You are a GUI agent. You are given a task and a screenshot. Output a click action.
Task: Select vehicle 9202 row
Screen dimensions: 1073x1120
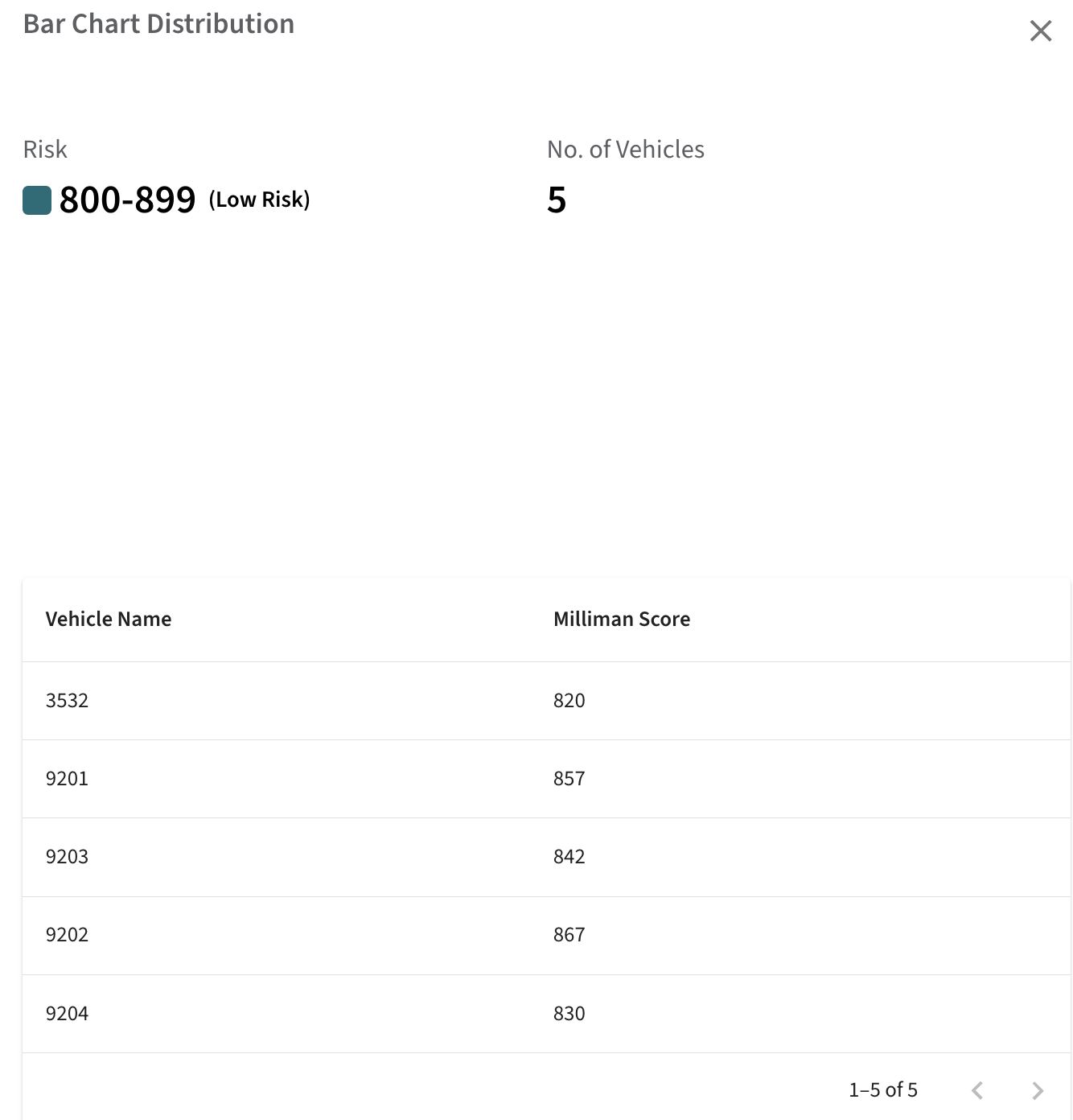pyautogui.click(x=546, y=936)
